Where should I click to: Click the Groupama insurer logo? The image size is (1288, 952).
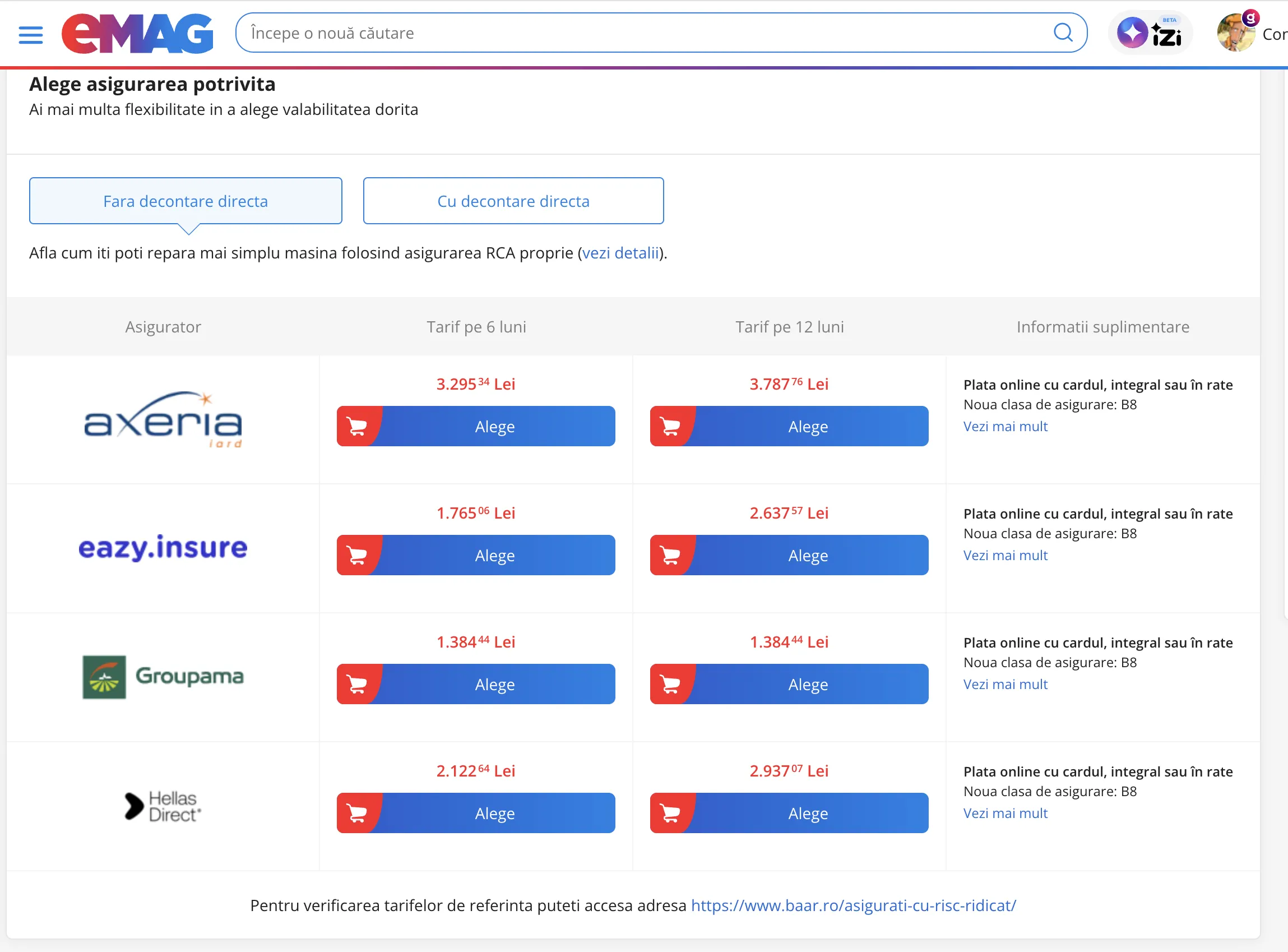(x=163, y=677)
